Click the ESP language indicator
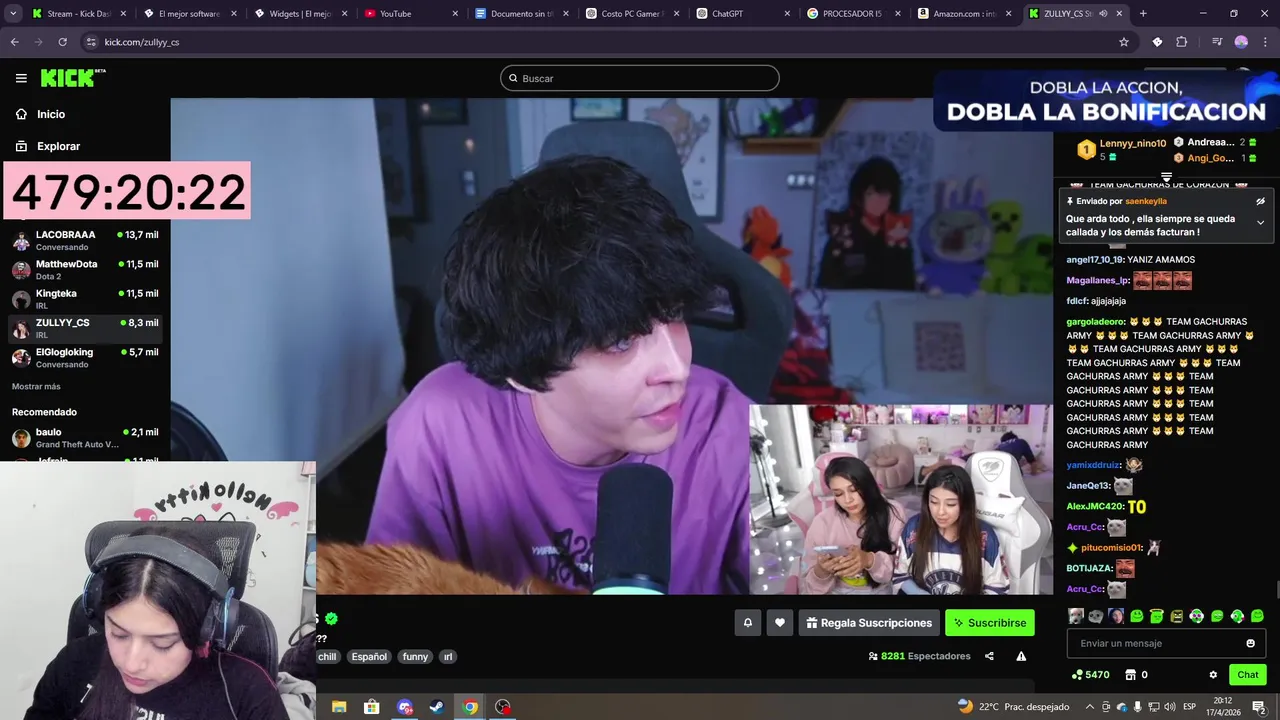The image size is (1280, 720). (x=1189, y=707)
